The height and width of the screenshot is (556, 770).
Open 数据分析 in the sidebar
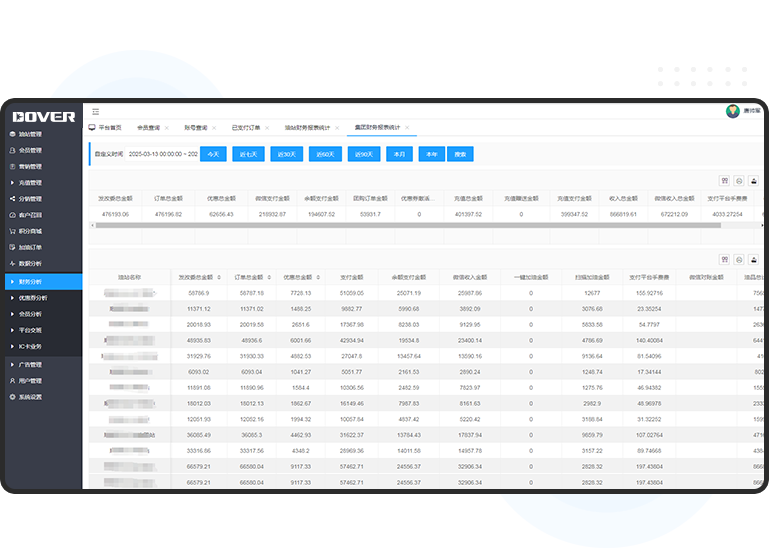(x=31, y=264)
